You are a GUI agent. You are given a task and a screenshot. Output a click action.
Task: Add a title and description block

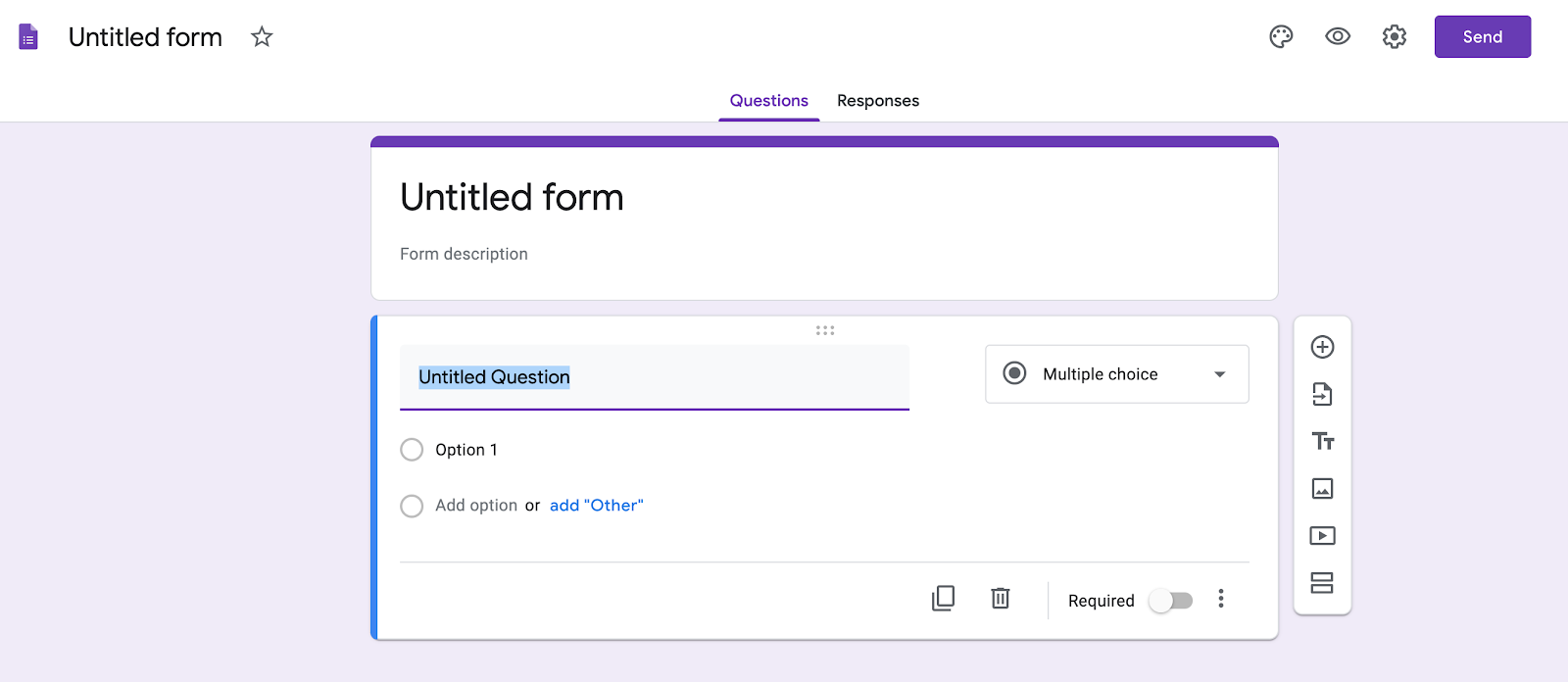pyautogui.click(x=1322, y=441)
